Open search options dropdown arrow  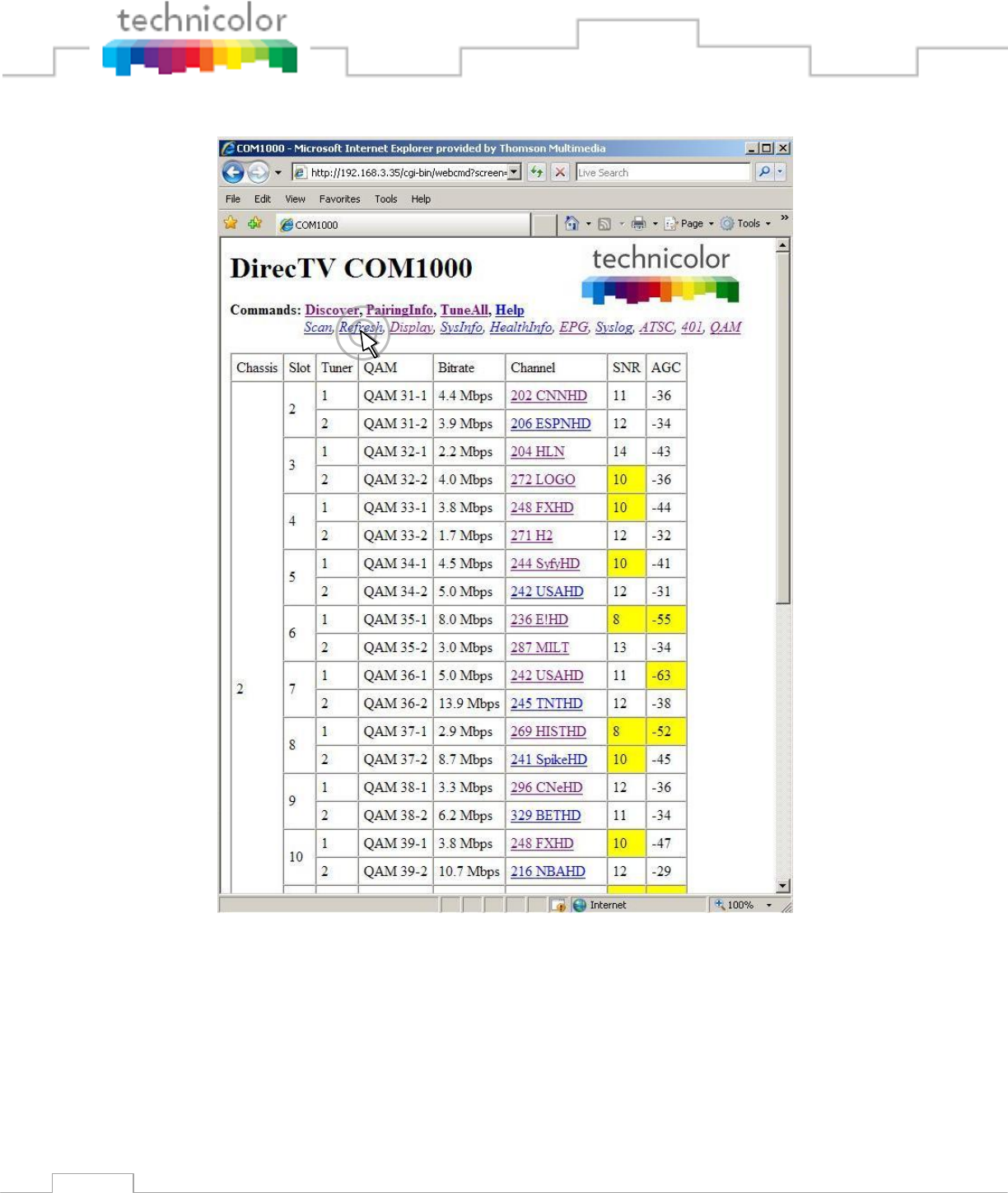(780, 172)
